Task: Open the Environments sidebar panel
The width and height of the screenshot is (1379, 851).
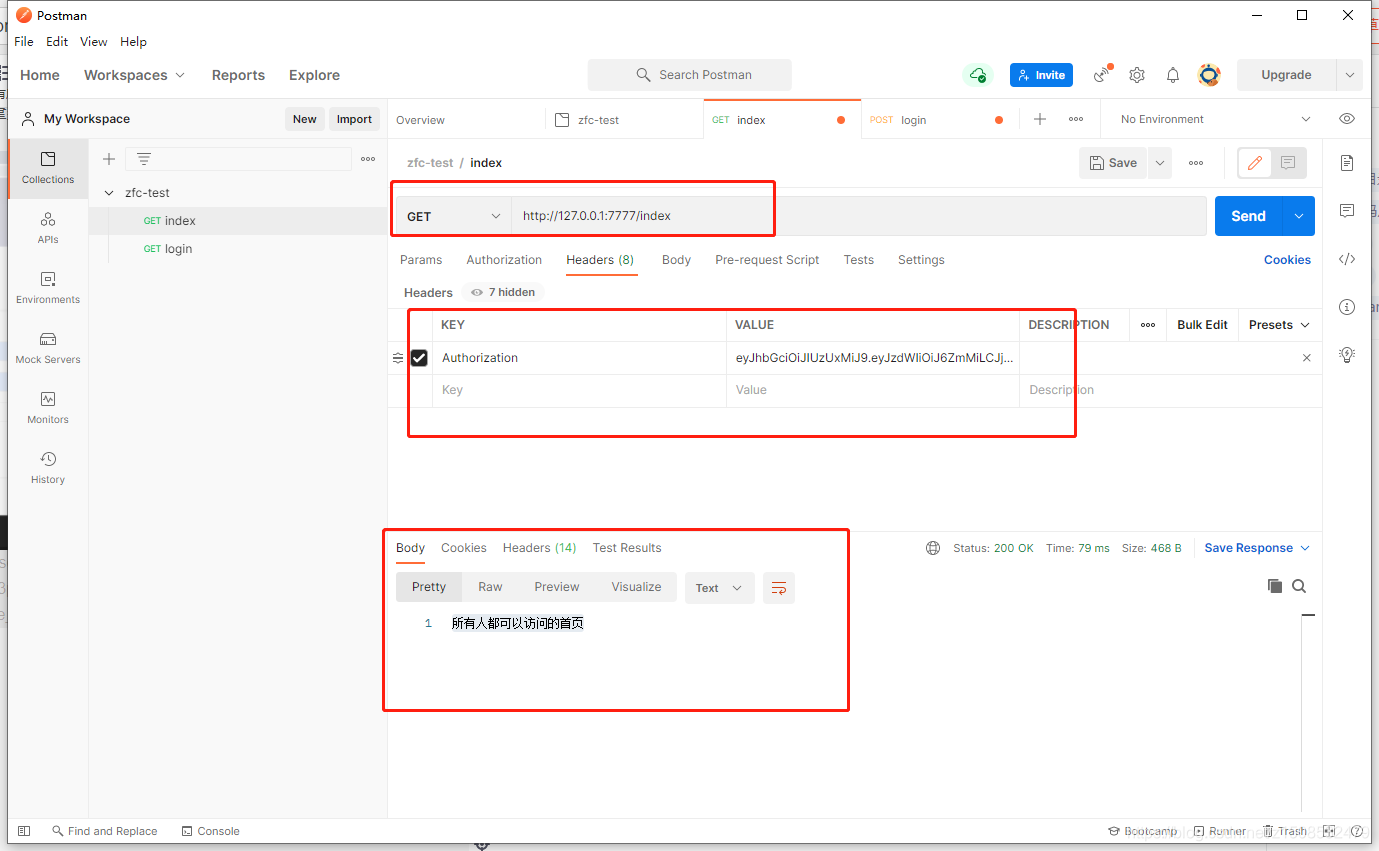Action: [x=48, y=288]
